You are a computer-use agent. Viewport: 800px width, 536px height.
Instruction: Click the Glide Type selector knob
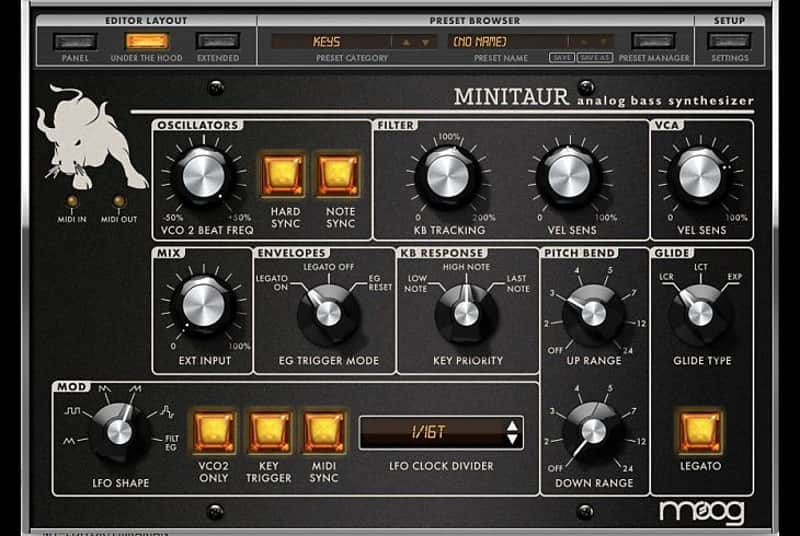[700, 313]
